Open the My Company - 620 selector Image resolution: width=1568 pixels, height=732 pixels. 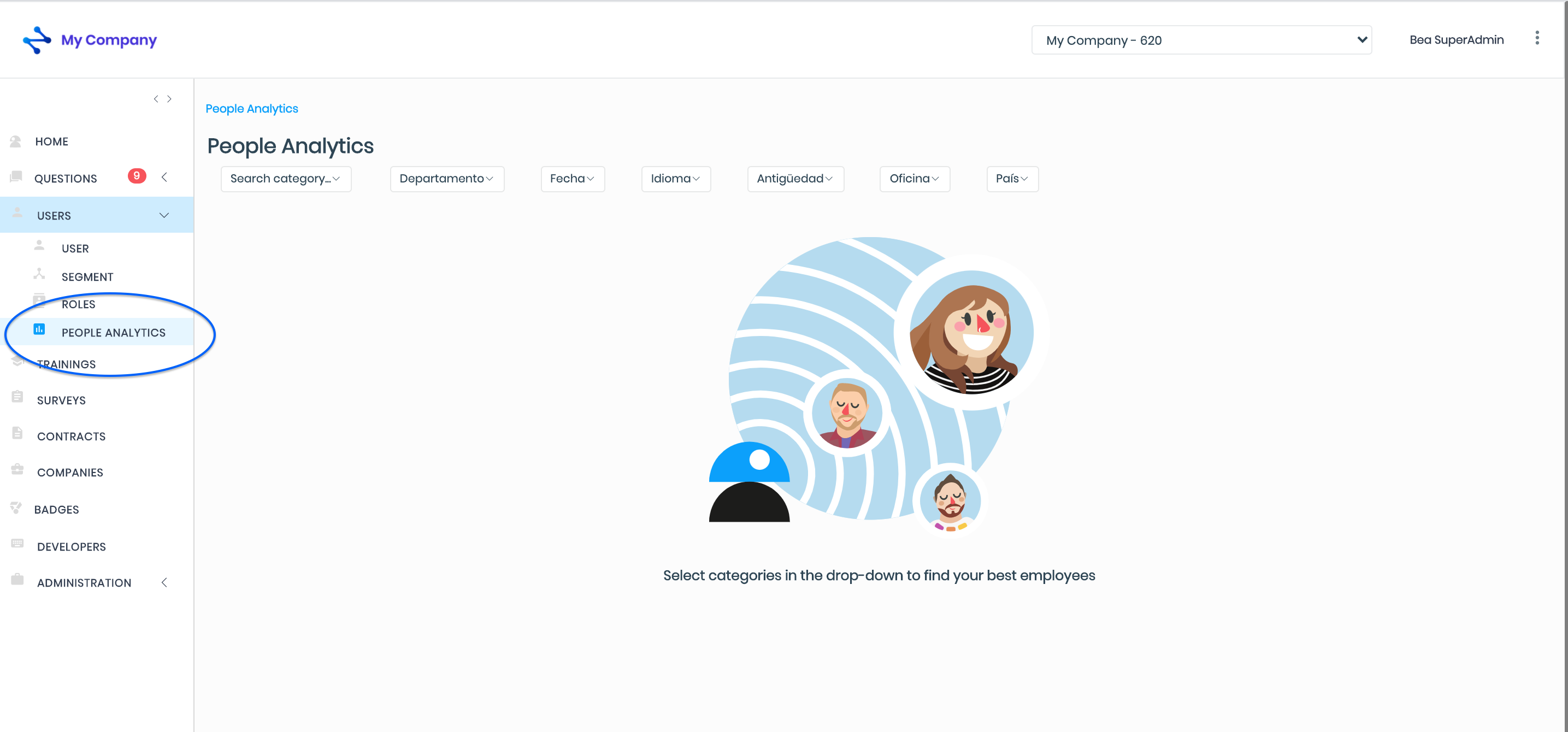(x=1200, y=40)
